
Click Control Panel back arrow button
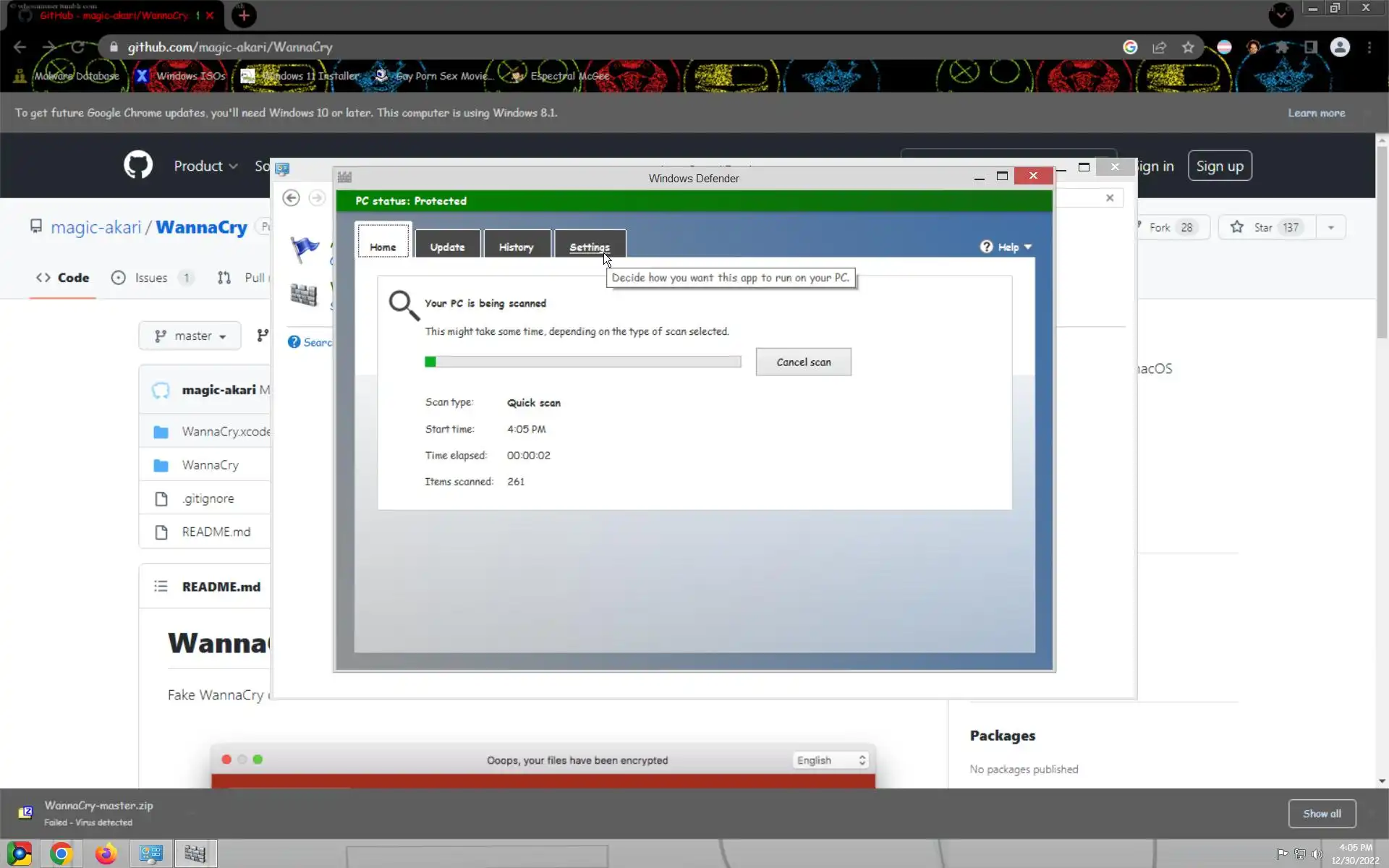(x=291, y=197)
